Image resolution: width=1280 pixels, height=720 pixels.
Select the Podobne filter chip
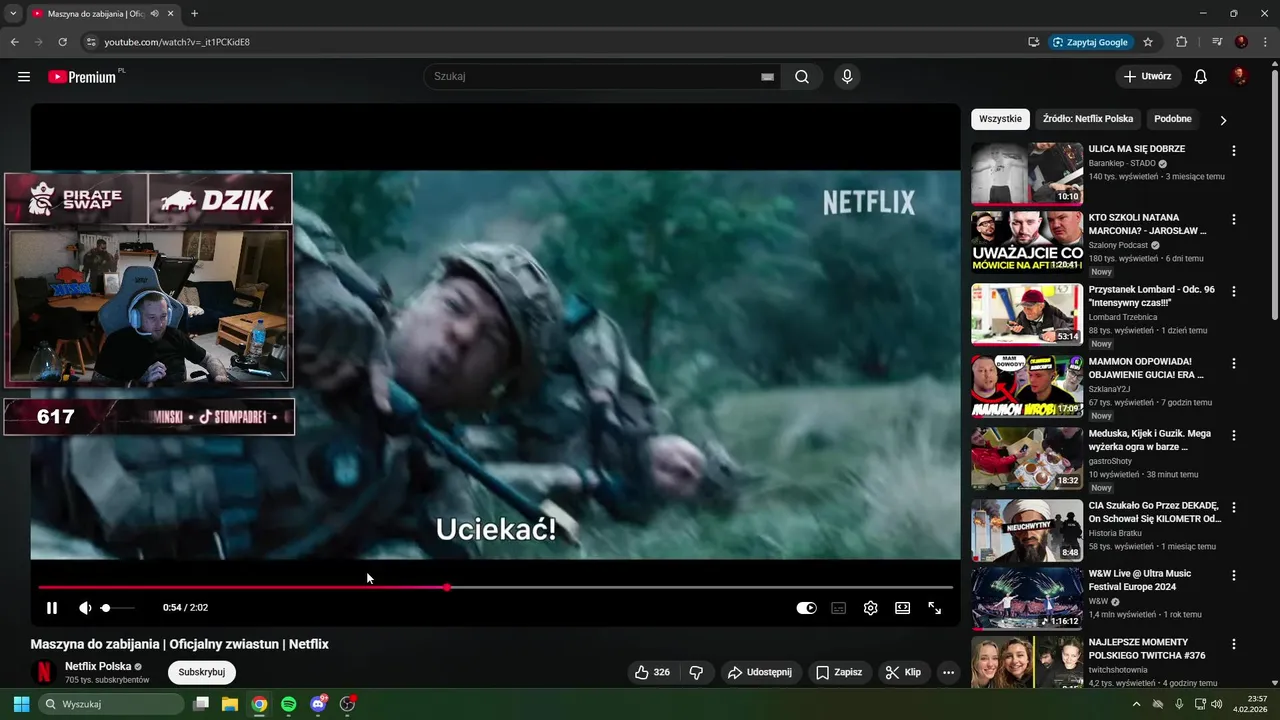coord(1173,119)
